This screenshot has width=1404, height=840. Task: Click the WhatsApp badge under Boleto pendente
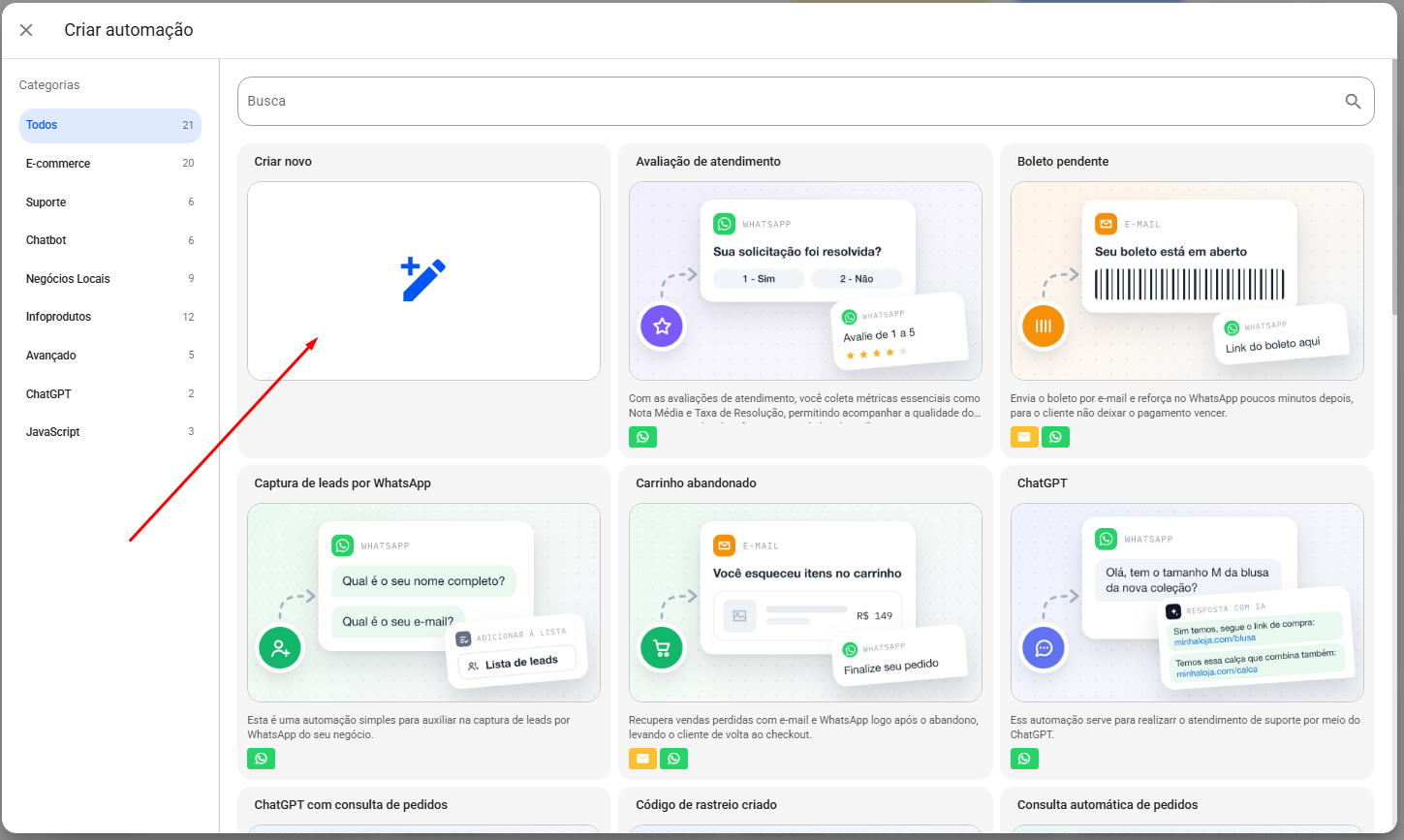pos(1055,437)
